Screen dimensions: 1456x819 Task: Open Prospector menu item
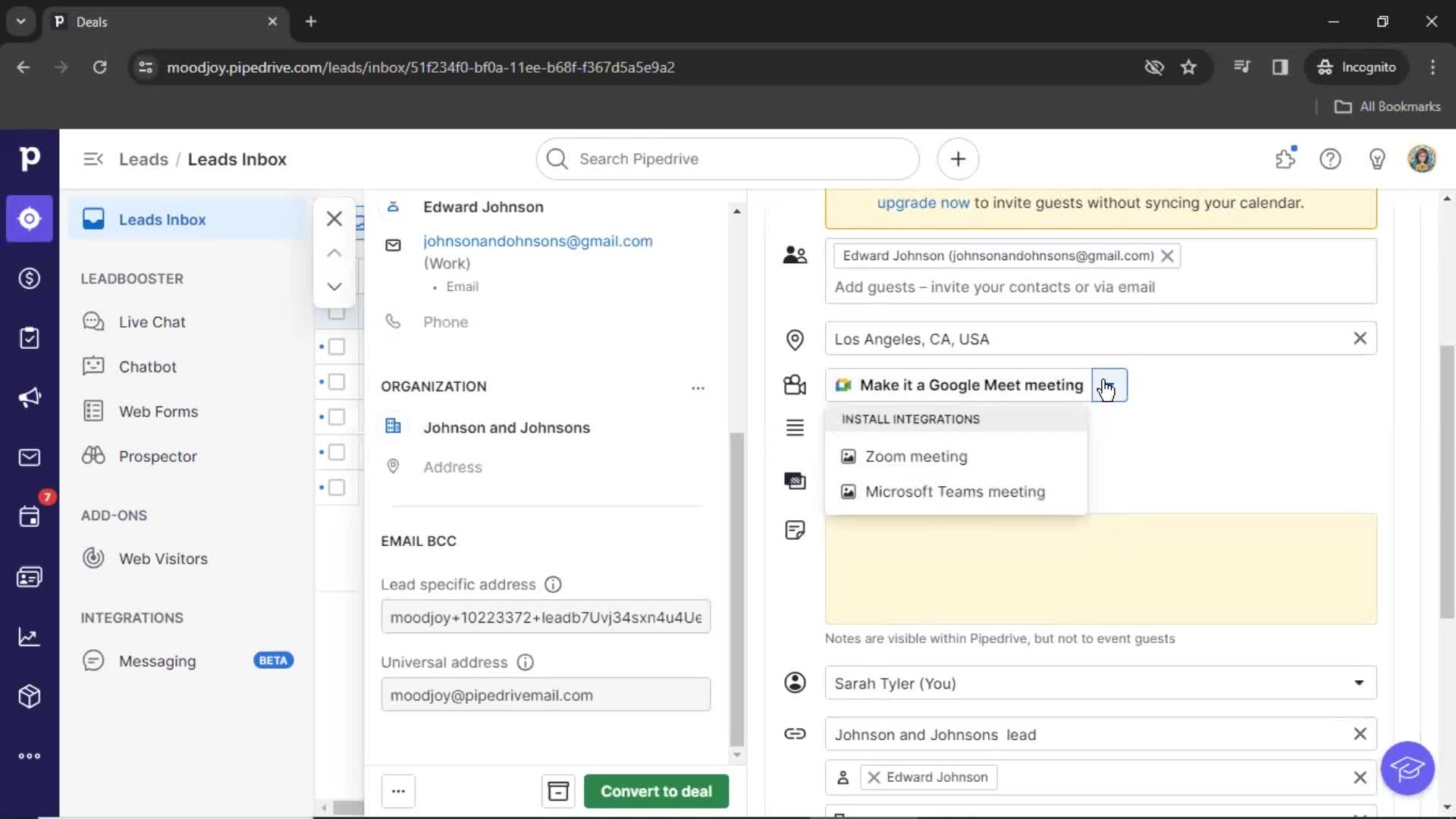tap(158, 457)
